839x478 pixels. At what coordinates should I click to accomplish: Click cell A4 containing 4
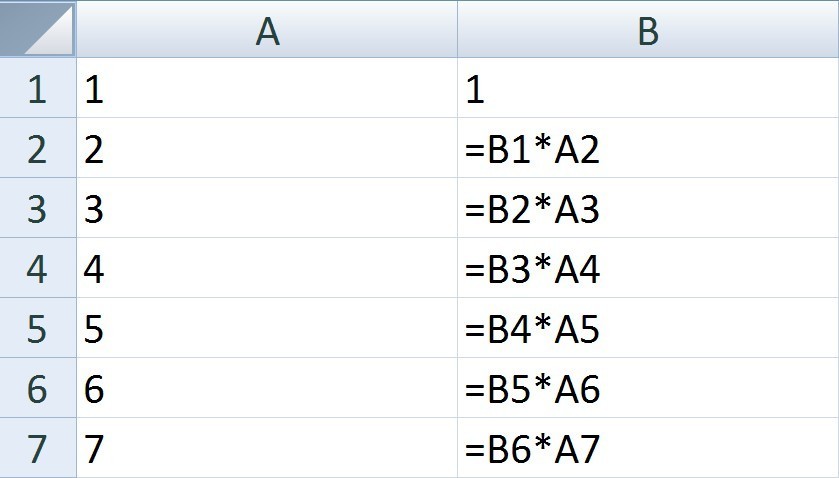pos(267,268)
